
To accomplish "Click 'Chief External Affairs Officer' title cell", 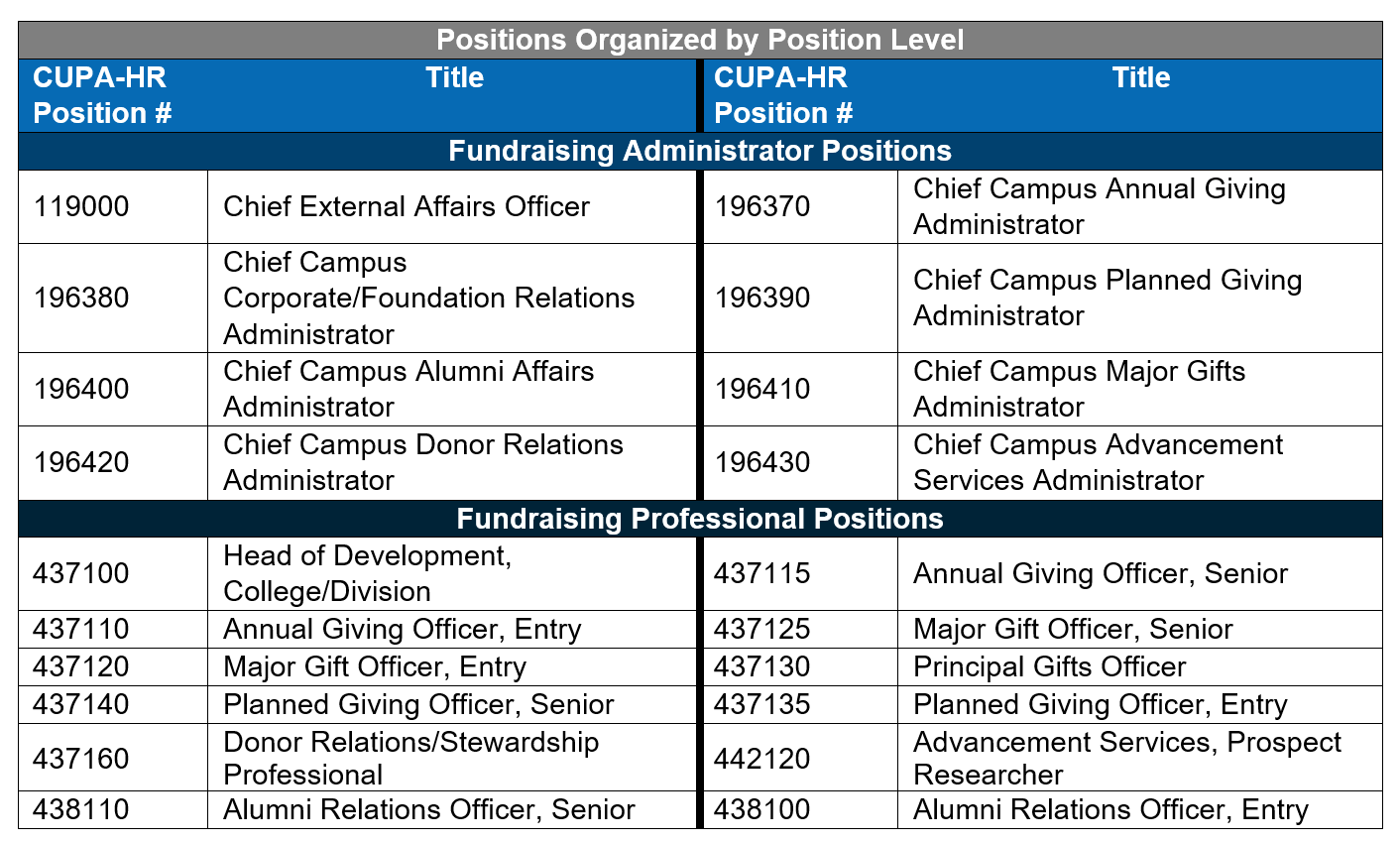I will pyautogui.click(x=407, y=206).
